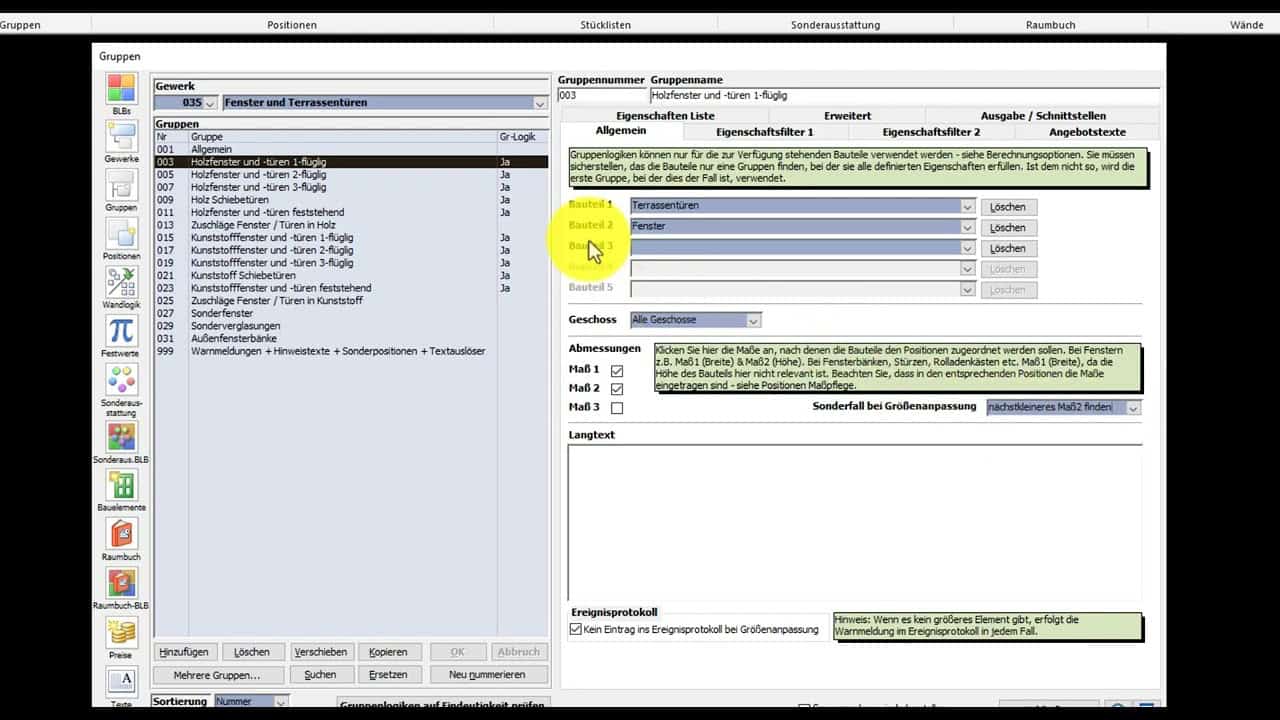
Task: Click the Ersetzen button
Action: click(x=388, y=675)
